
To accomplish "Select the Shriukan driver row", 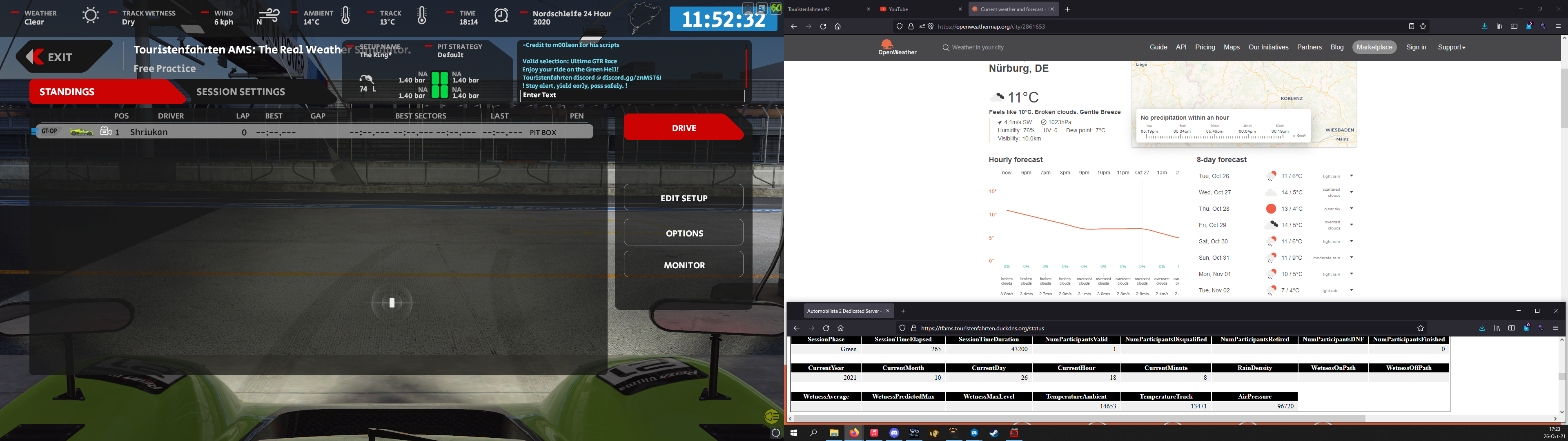I will [315, 131].
